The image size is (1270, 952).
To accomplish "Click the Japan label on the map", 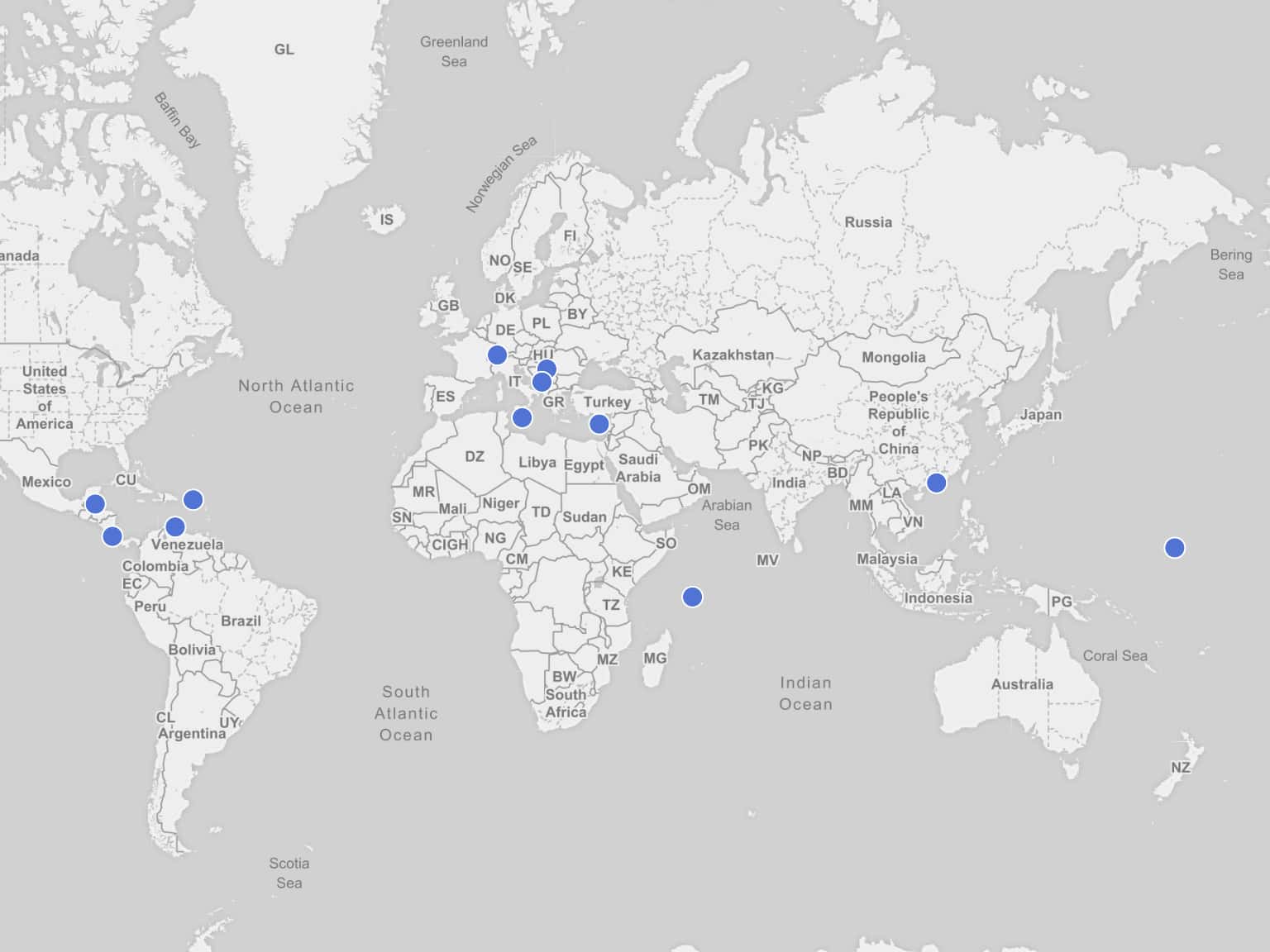I will click(1040, 415).
